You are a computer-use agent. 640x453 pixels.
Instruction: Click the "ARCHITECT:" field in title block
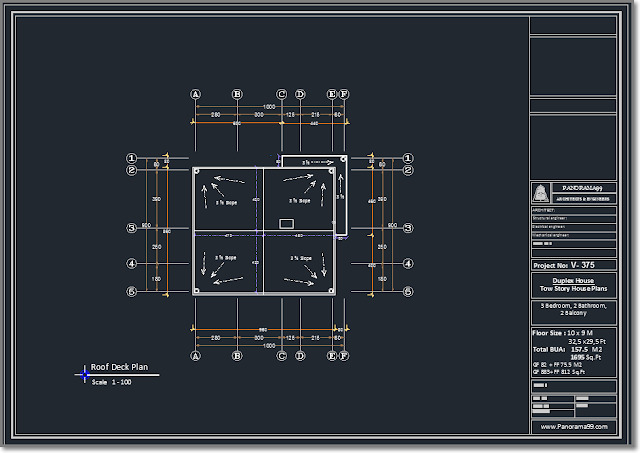coord(573,211)
